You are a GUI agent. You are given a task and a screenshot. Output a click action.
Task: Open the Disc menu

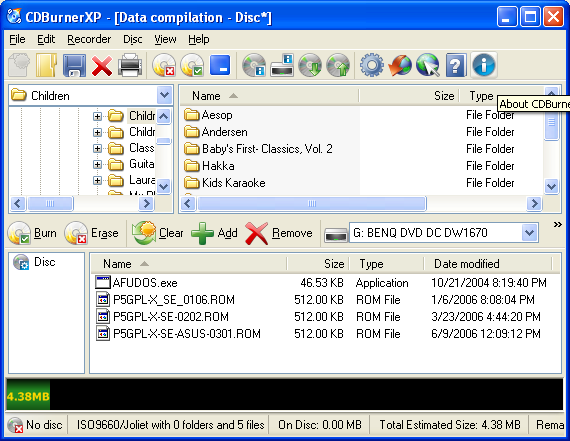pyautogui.click(x=133, y=39)
